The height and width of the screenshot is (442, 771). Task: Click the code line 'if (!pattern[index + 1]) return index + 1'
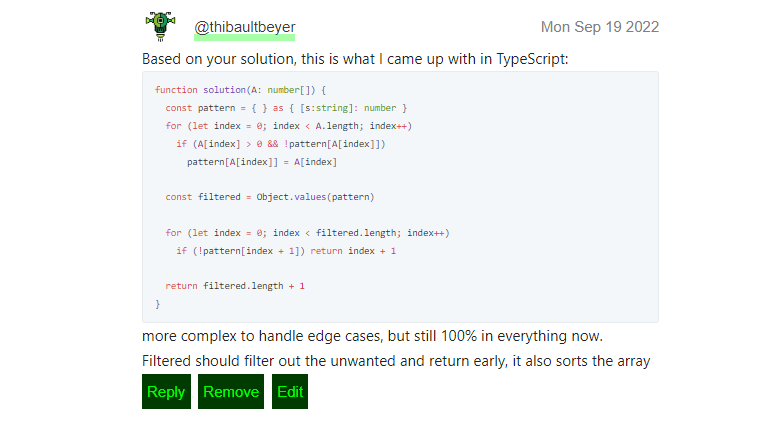pos(286,251)
